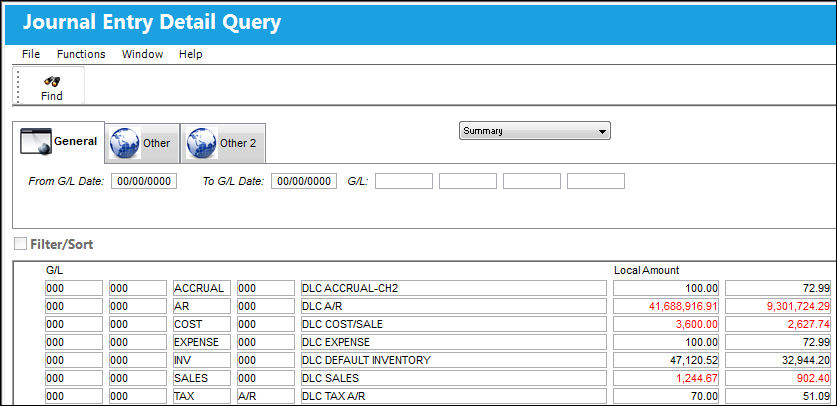Image resolution: width=837 pixels, height=406 pixels.
Task: Click the fourth G/L segment input box
Action: click(x=596, y=181)
